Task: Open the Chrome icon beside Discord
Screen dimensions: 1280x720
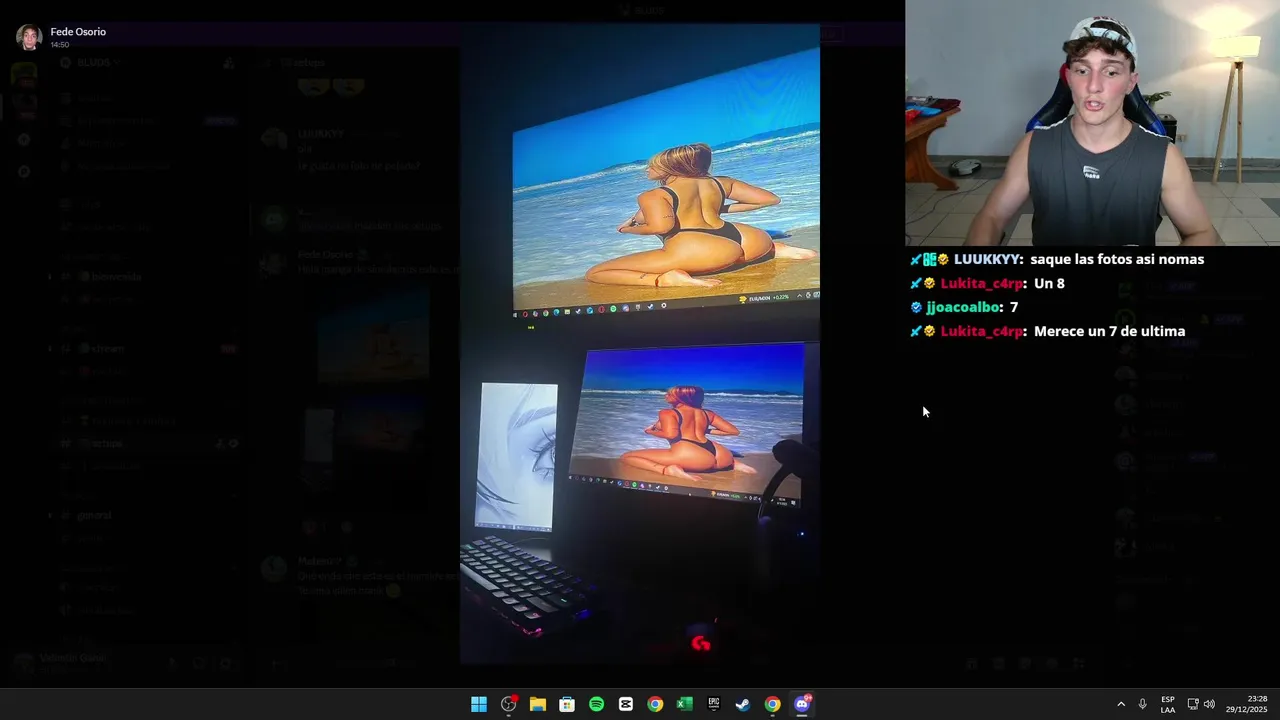Action: tap(772, 704)
